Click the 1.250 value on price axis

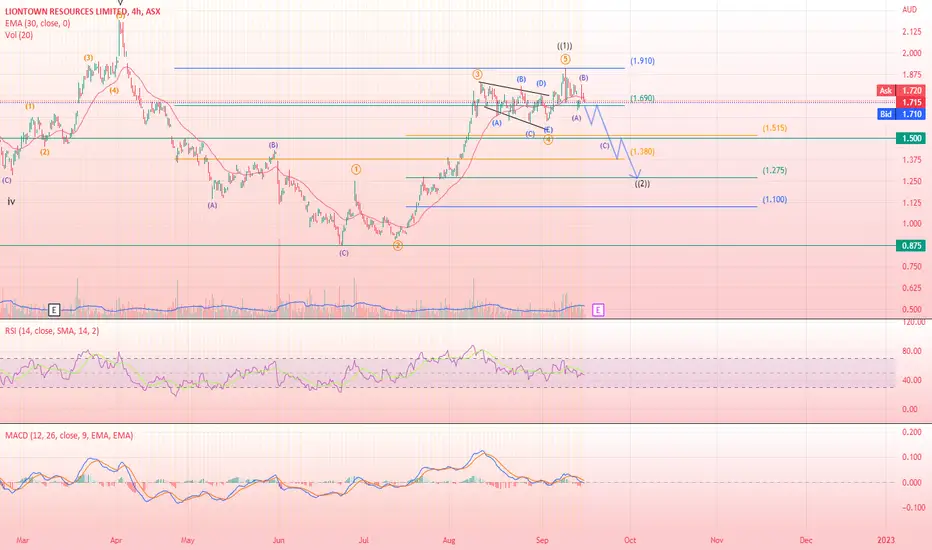tap(912, 181)
